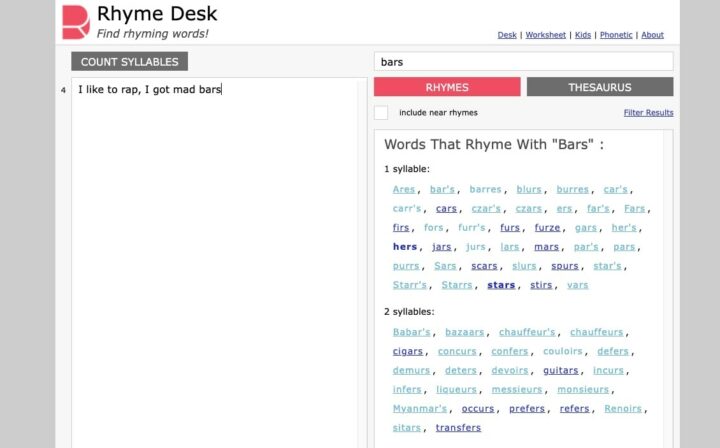This screenshot has width=720, height=448.
Task: Open the Filter Results link
Action: [x=648, y=113]
